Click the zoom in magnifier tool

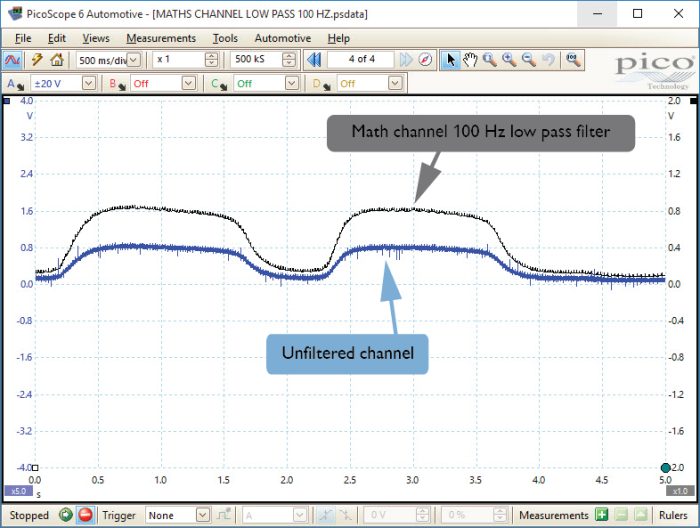click(x=509, y=59)
